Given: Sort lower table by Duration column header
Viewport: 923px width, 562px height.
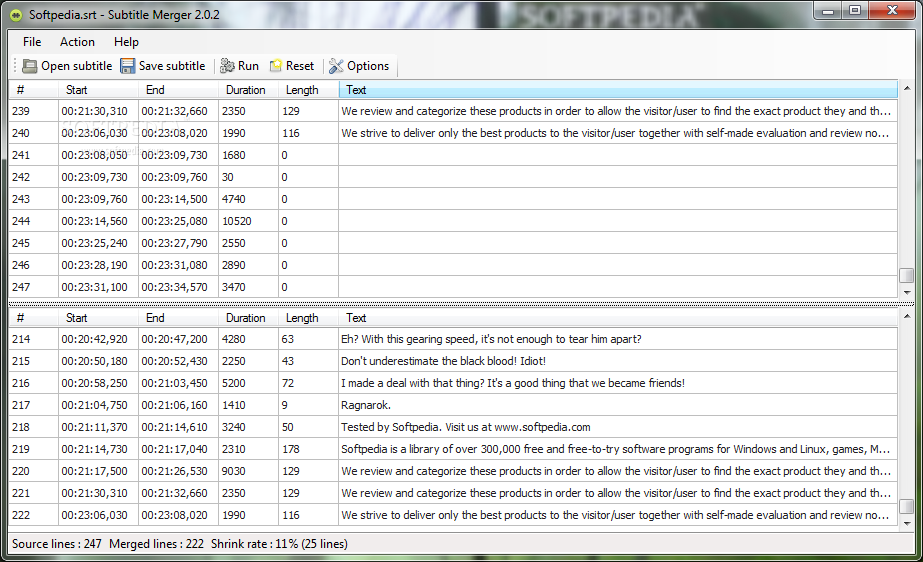Looking at the screenshot, I should 248,318.
